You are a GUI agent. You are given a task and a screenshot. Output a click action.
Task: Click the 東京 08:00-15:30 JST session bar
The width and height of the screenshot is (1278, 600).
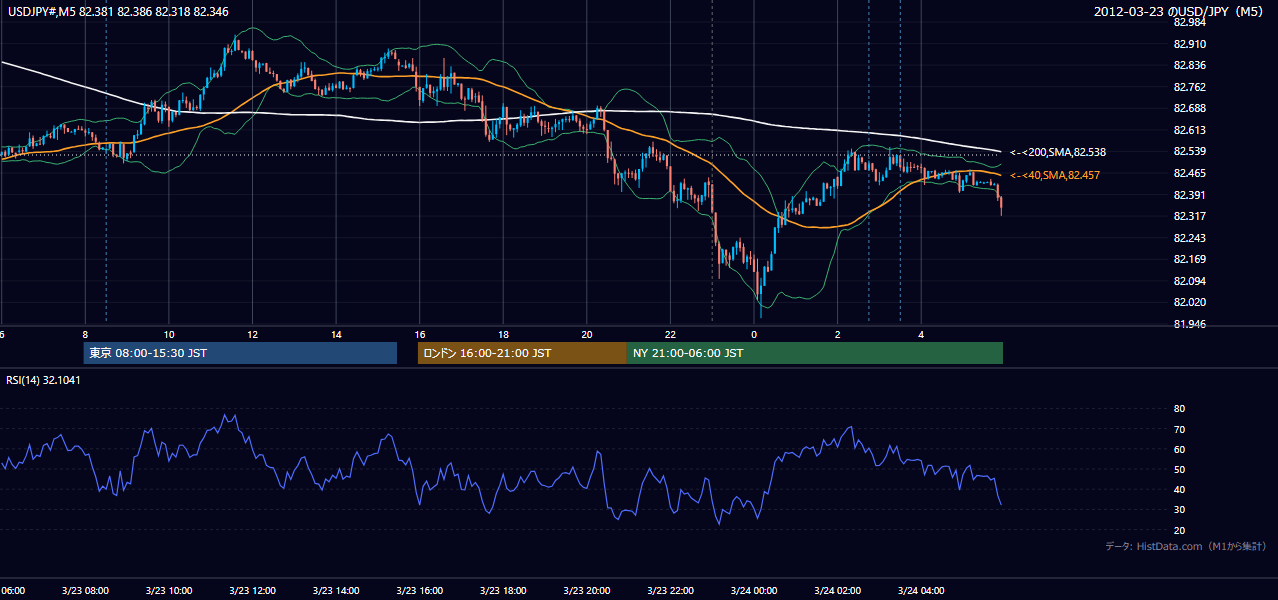[240, 353]
